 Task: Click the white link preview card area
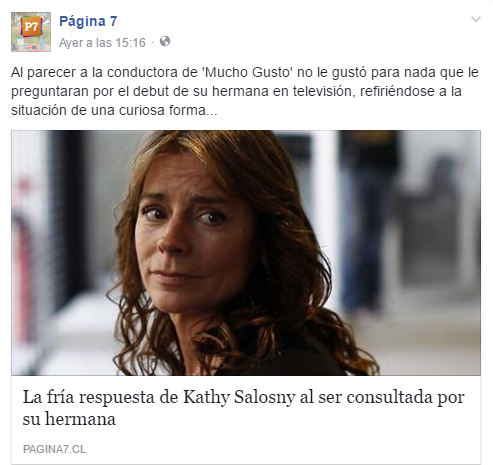[x=246, y=420]
